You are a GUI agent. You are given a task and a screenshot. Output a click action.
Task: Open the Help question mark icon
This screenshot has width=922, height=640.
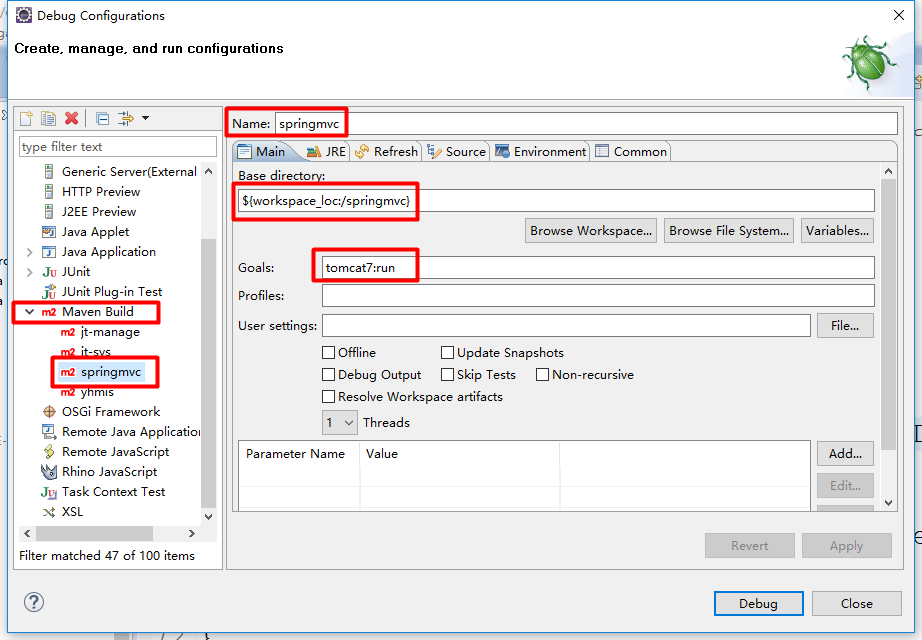point(34,602)
